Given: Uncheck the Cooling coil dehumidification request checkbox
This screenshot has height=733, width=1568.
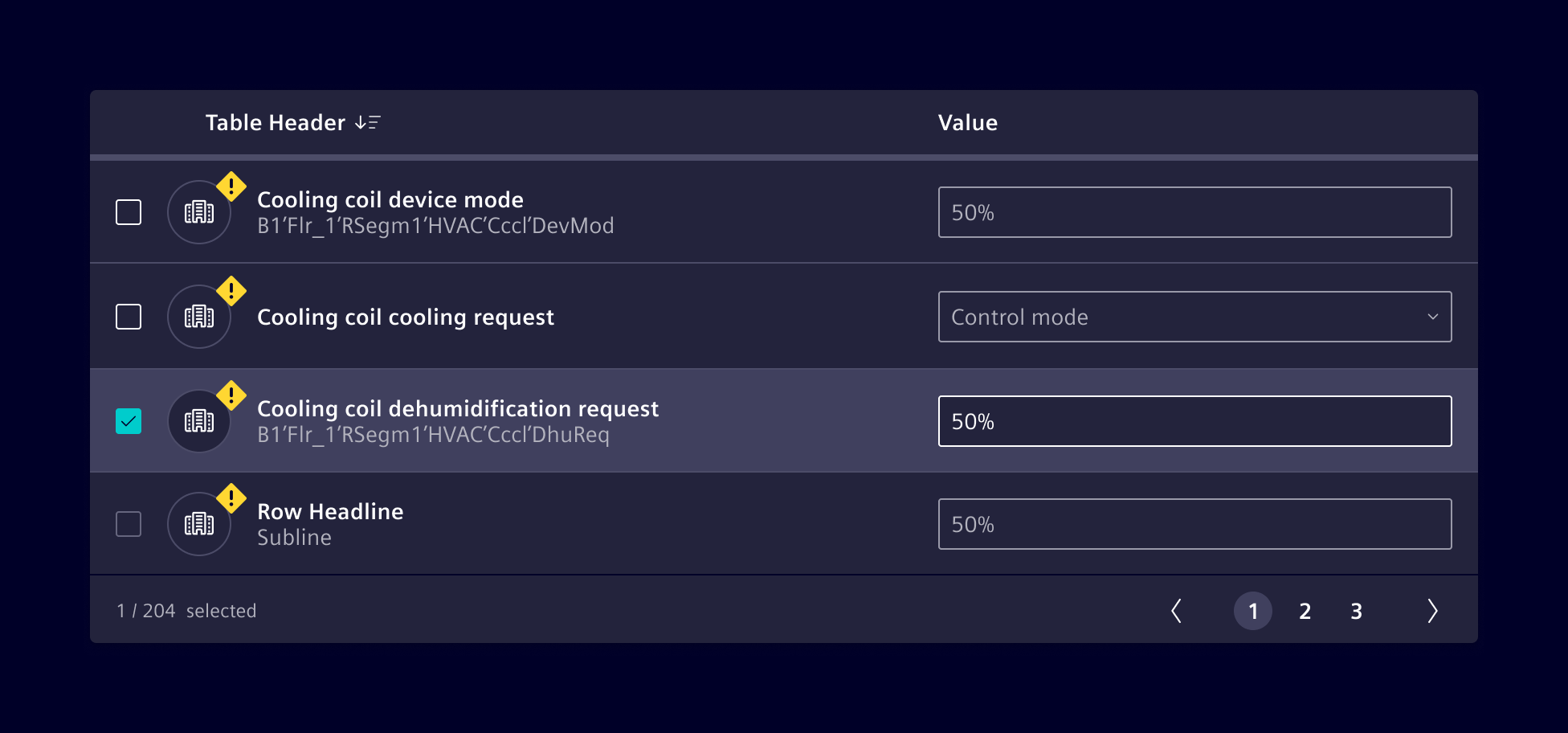Looking at the screenshot, I should click(129, 421).
